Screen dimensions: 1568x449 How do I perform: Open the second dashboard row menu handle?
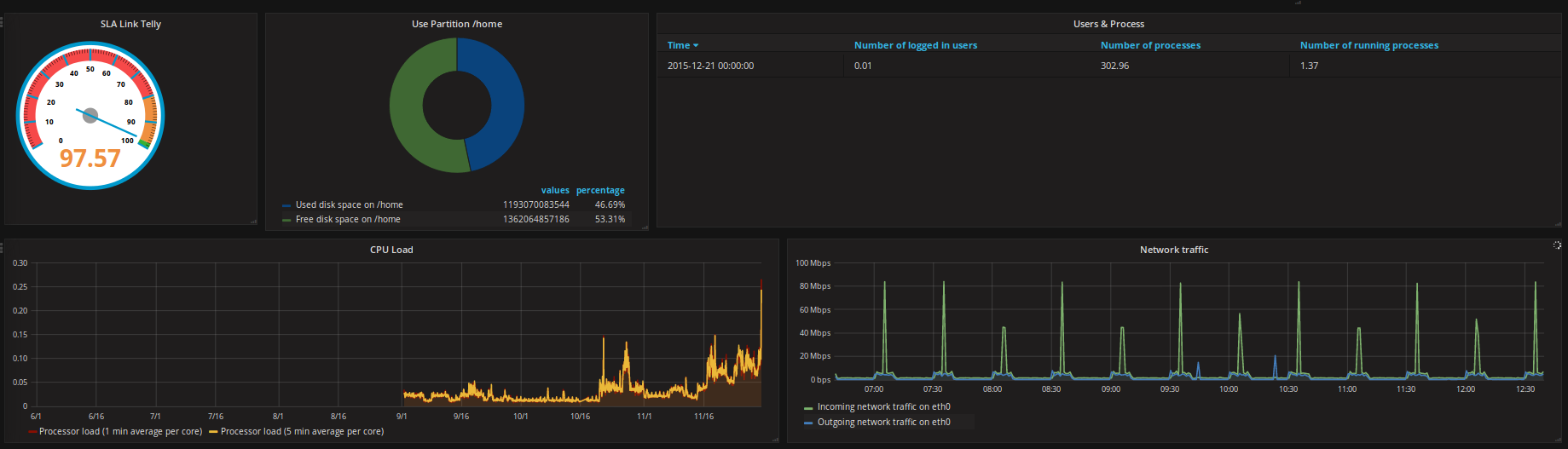point(2,248)
